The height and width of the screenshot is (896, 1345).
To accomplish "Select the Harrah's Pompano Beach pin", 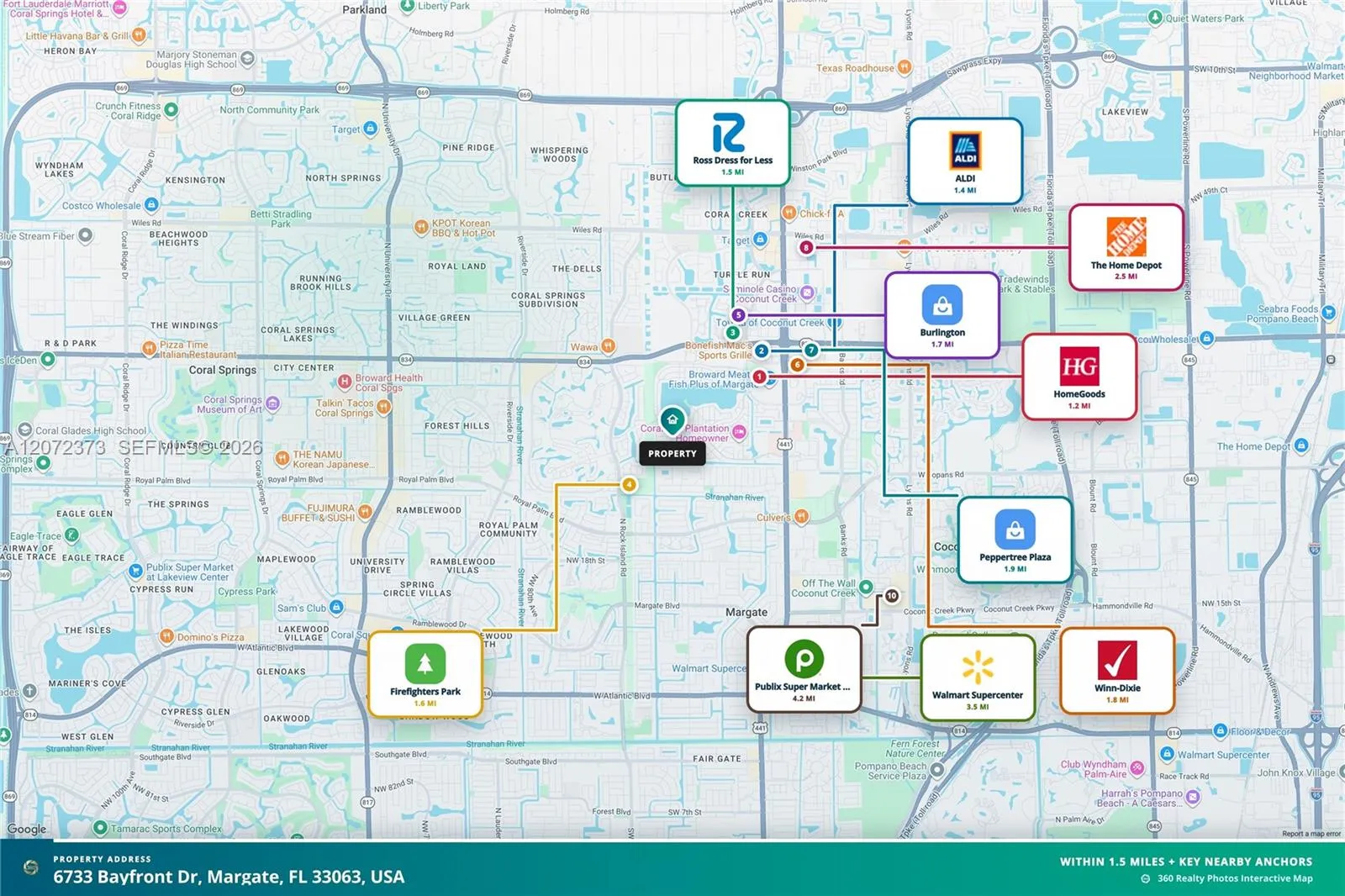I will 1193,797.
